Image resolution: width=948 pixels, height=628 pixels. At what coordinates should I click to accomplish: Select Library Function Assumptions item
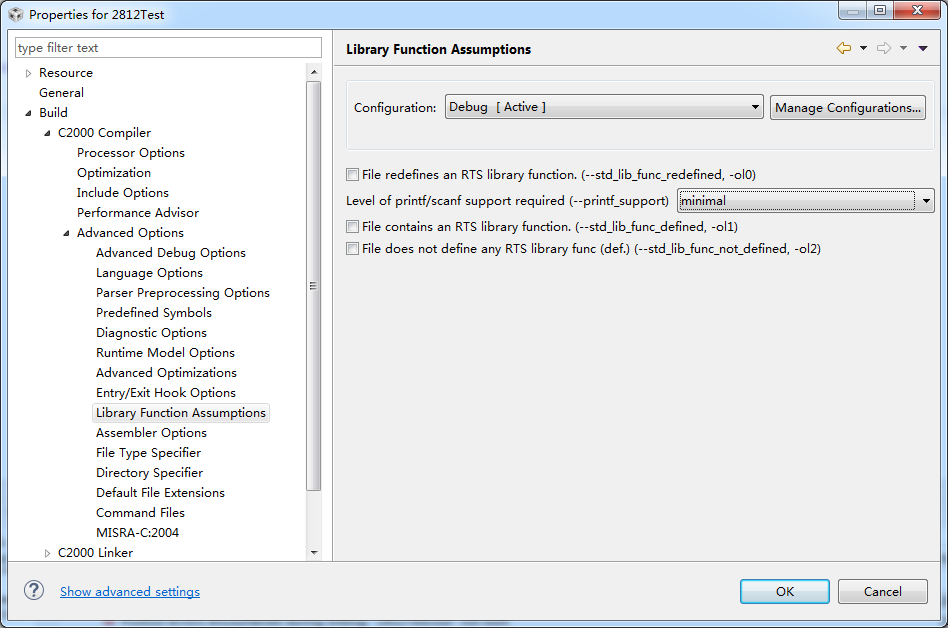(181, 412)
